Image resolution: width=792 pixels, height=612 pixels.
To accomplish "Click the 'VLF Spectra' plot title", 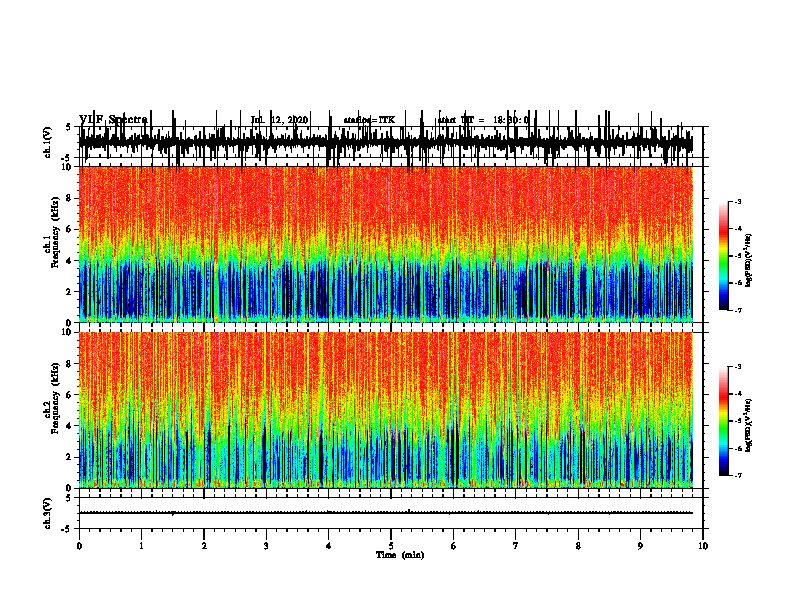I will coord(113,120).
